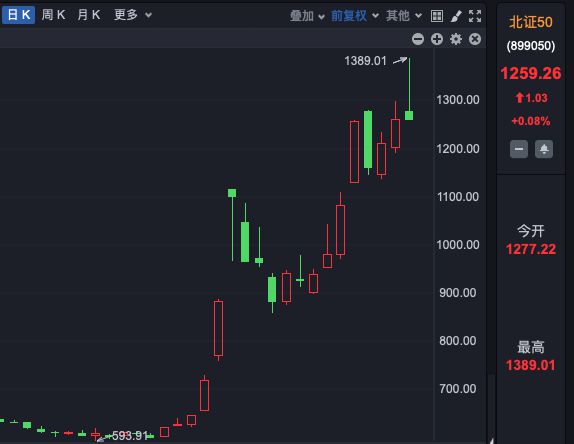This screenshot has height=444, width=574.
Task: Click the 北证50 index name
Action: 530,22
